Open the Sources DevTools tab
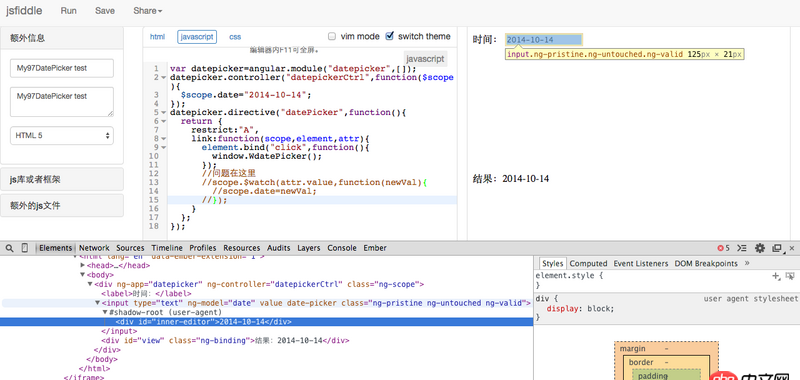This screenshot has height=380, width=800. [x=130, y=248]
